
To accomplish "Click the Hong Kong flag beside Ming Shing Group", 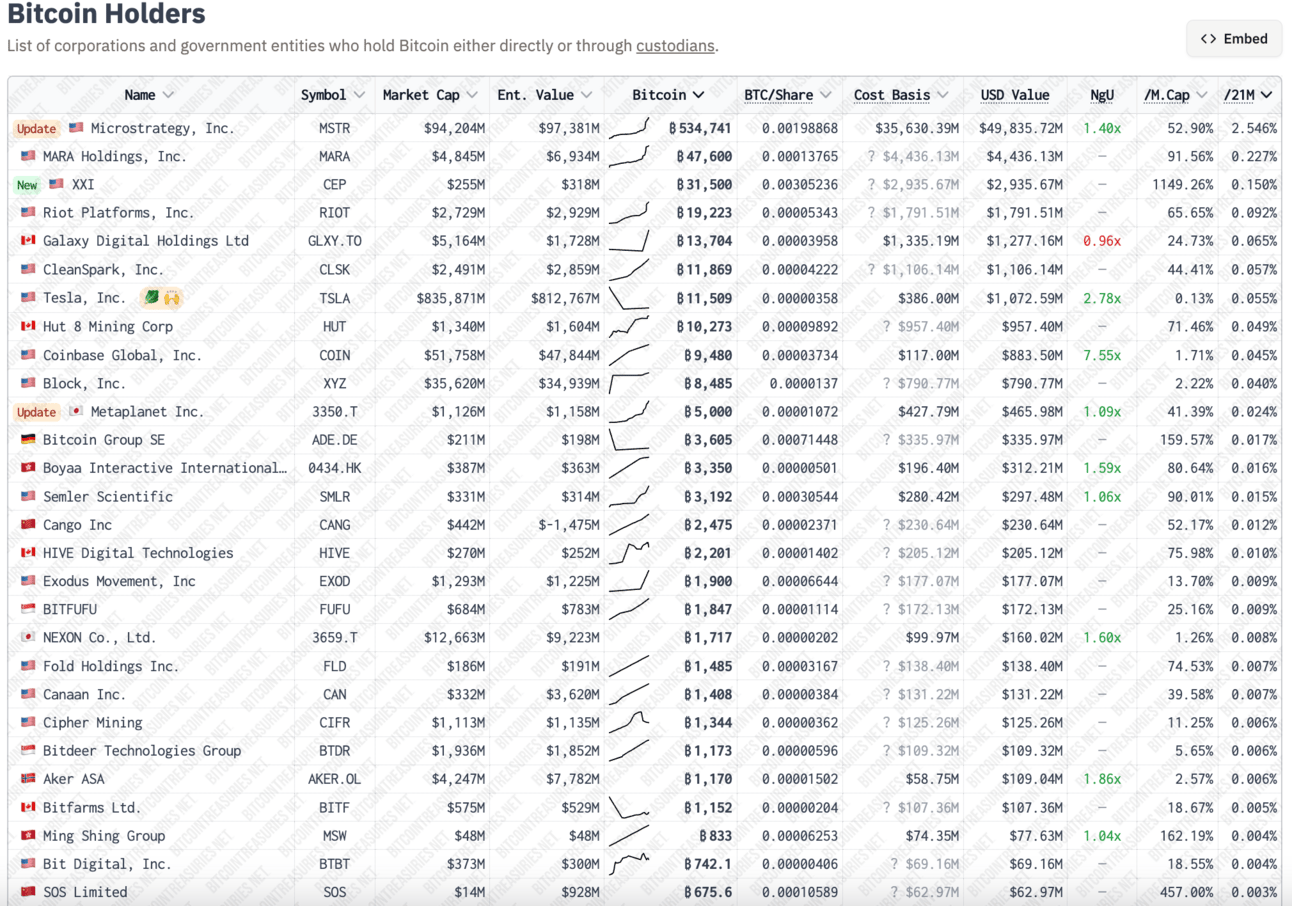I will coord(28,835).
